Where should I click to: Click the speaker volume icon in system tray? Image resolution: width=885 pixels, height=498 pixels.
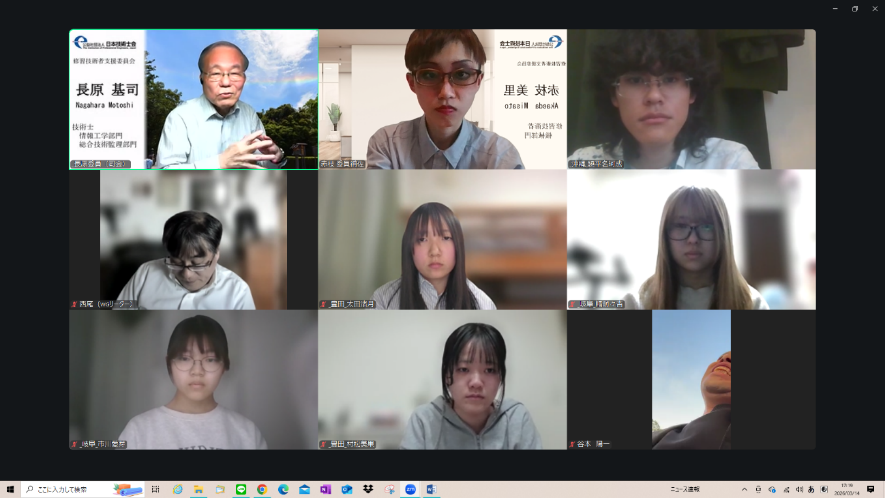(797, 490)
